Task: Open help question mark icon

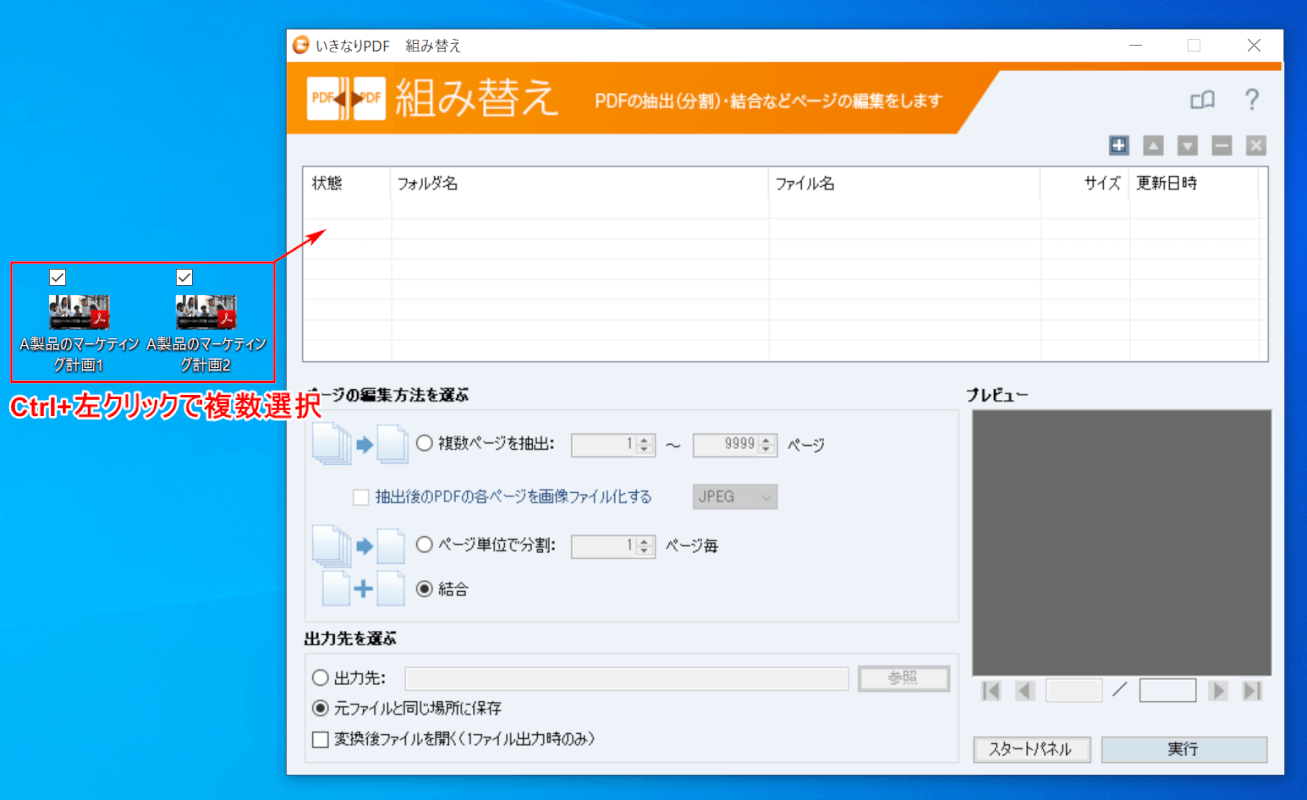Action: [x=1251, y=100]
